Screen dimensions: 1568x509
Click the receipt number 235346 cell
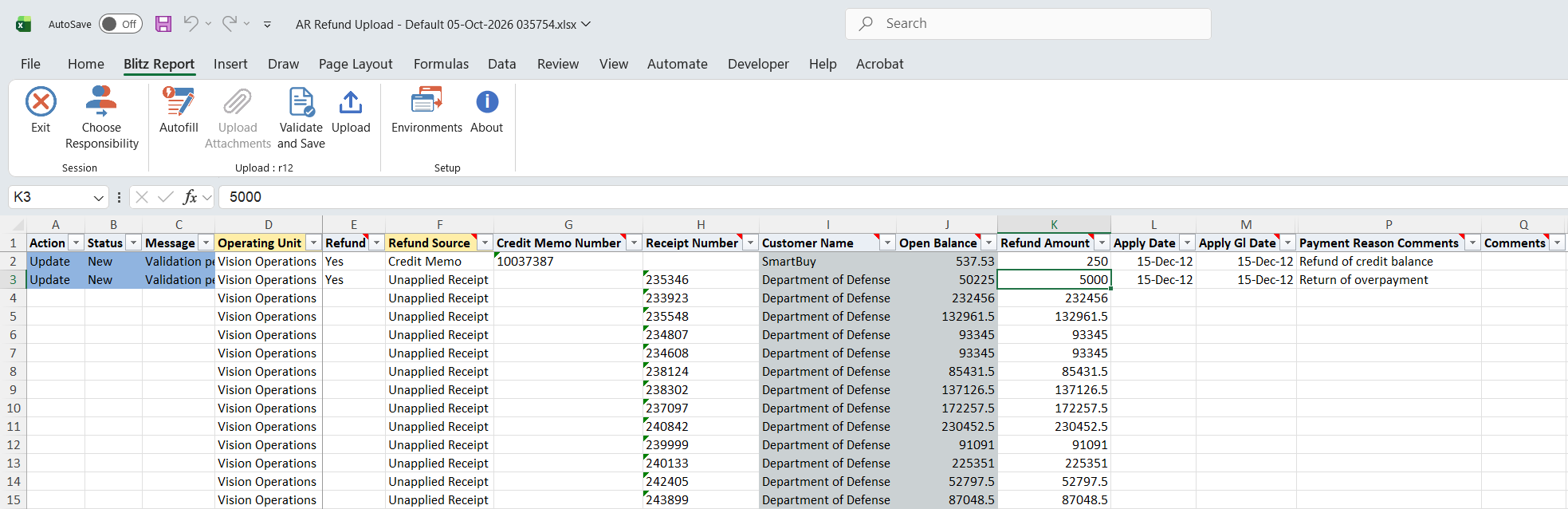point(701,280)
